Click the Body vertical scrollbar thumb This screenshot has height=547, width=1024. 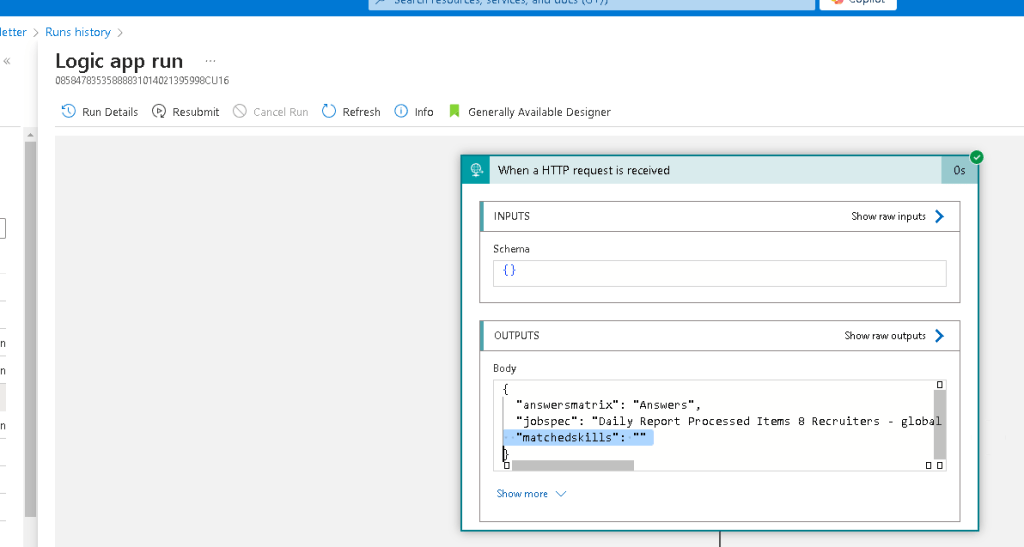(940, 424)
